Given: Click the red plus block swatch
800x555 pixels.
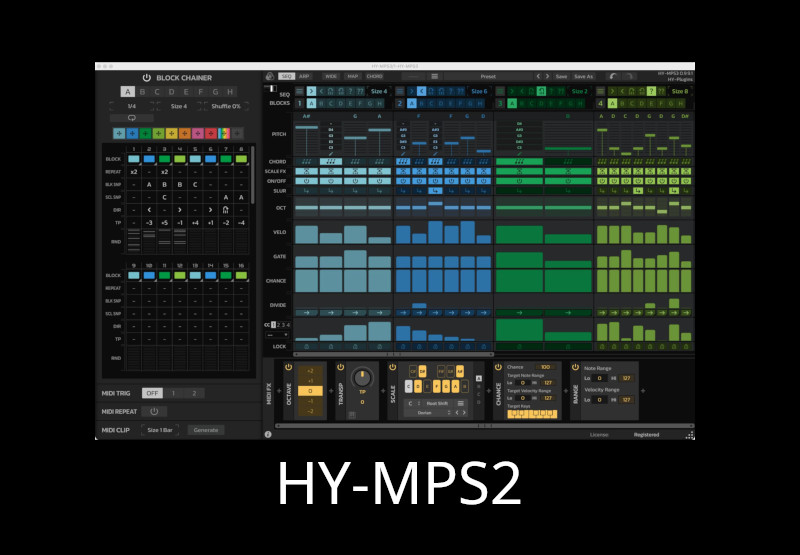Looking at the screenshot, I should click(211, 133).
